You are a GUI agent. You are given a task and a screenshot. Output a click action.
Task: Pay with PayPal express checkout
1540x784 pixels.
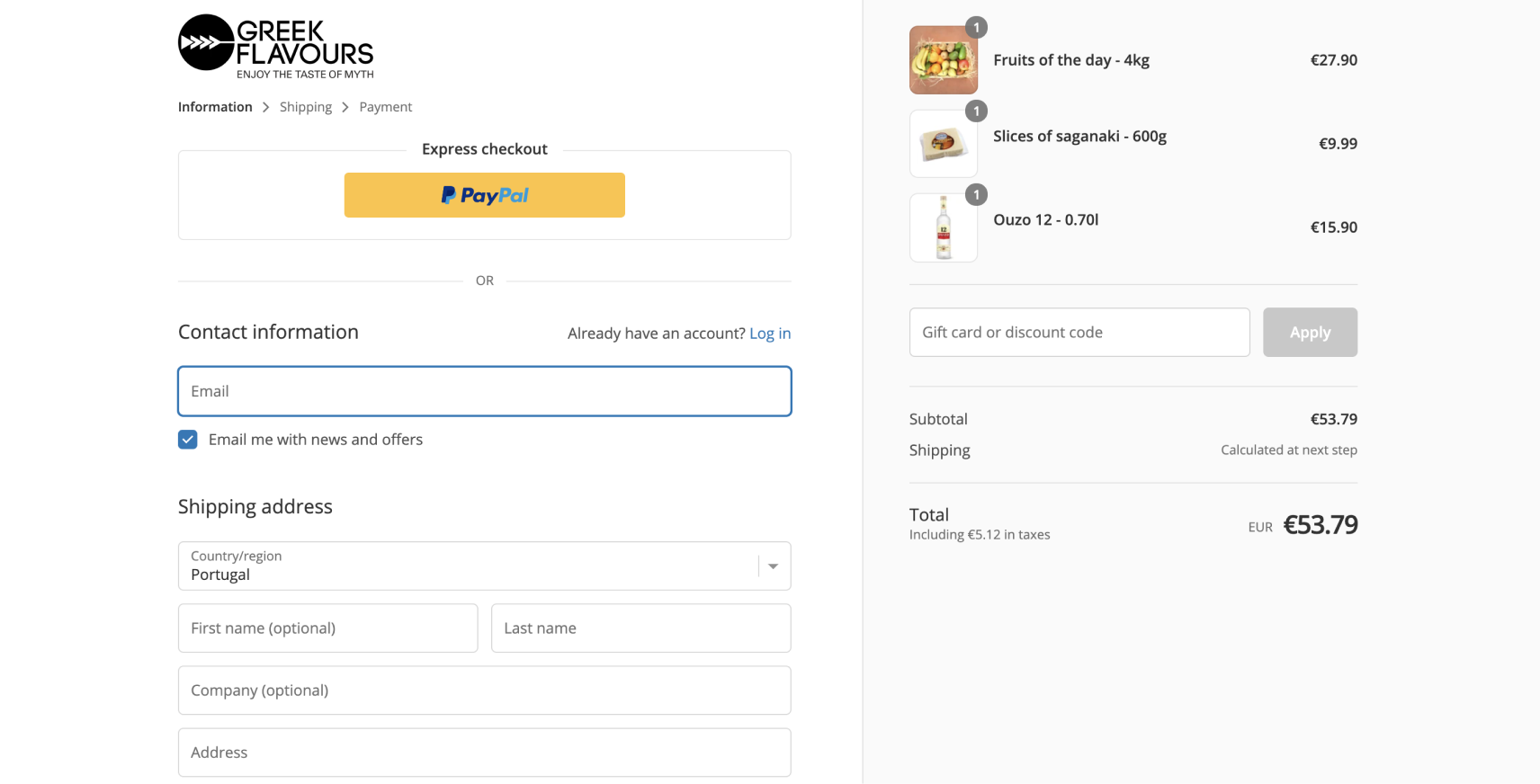[x=485, y=195]
